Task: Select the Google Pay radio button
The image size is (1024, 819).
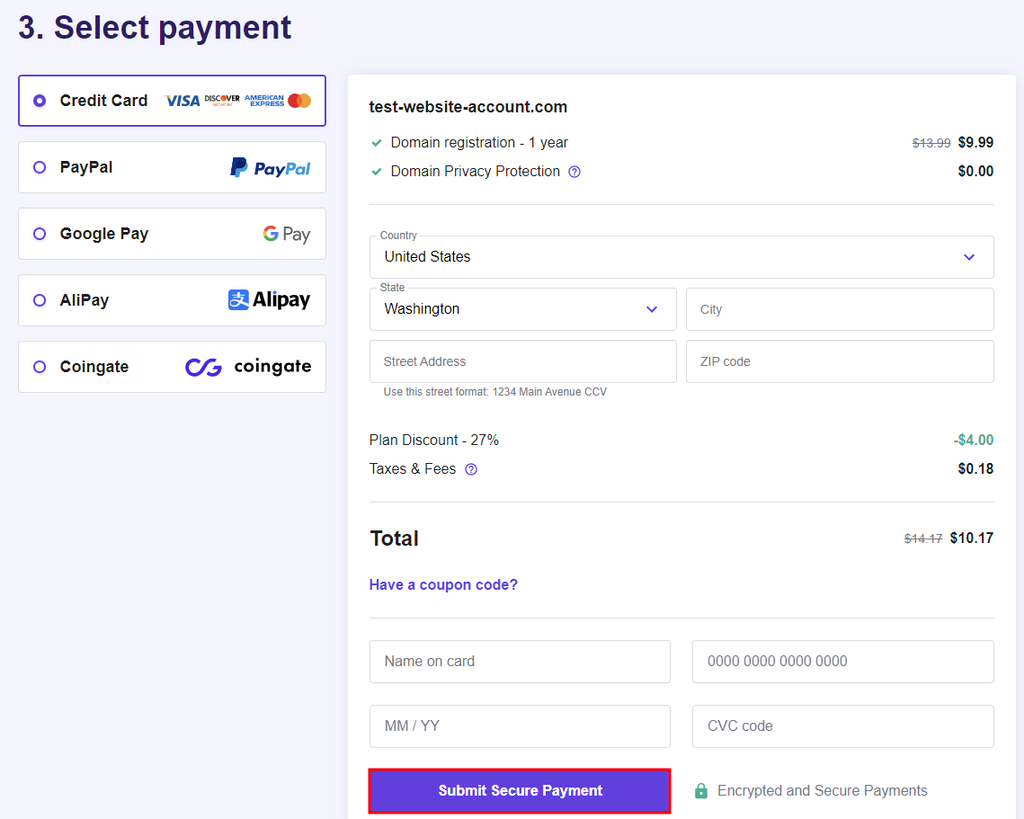Action: coord(40,234)
